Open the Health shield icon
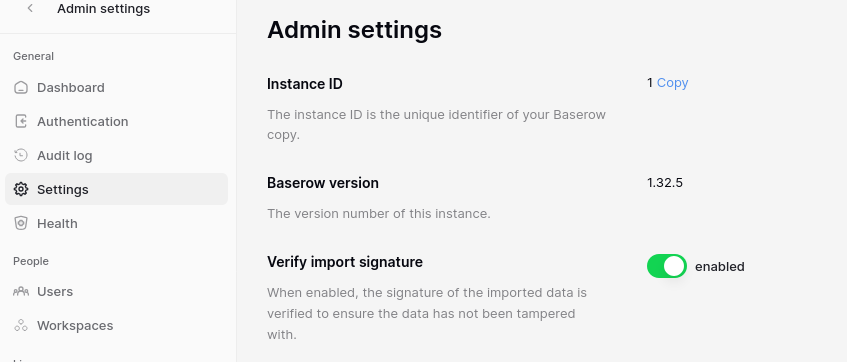 tap(21, 223)
